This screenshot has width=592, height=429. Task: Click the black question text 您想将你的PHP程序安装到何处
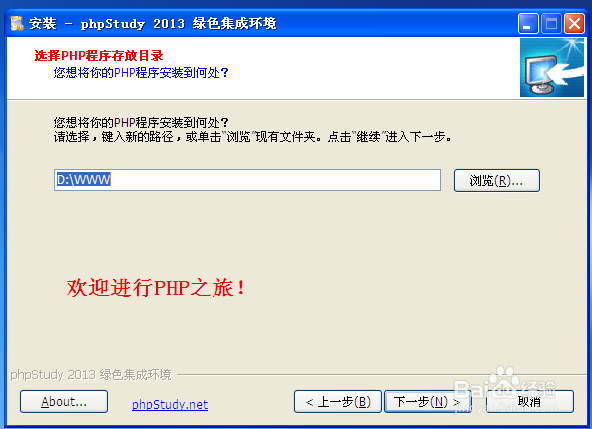pyautogui.click(x=141, y=122)
